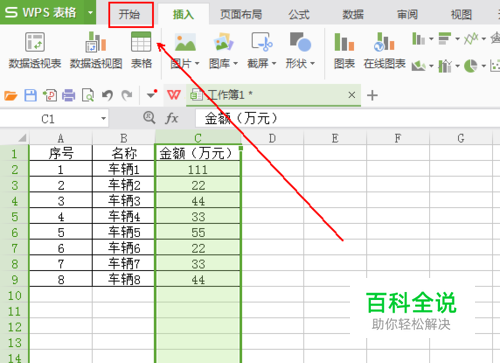The image size is (500, 363).
Task: Insert a pie chart from the small icons
Action: pos(471,66)
